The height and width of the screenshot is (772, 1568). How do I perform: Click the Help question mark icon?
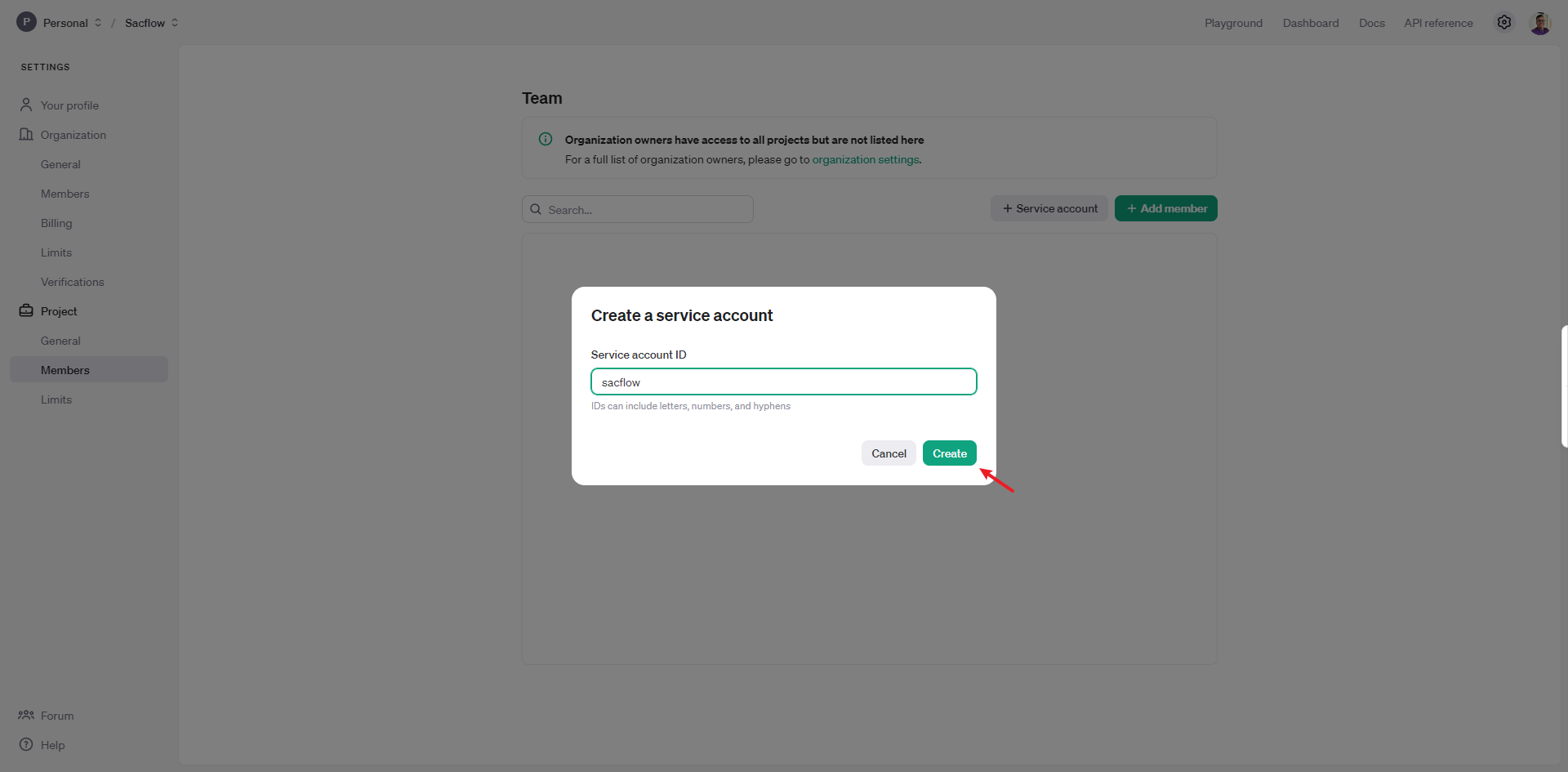point(26,744)
